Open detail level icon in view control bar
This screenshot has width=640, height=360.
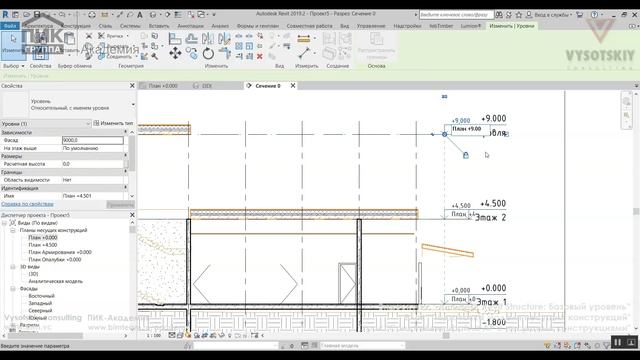172,336
